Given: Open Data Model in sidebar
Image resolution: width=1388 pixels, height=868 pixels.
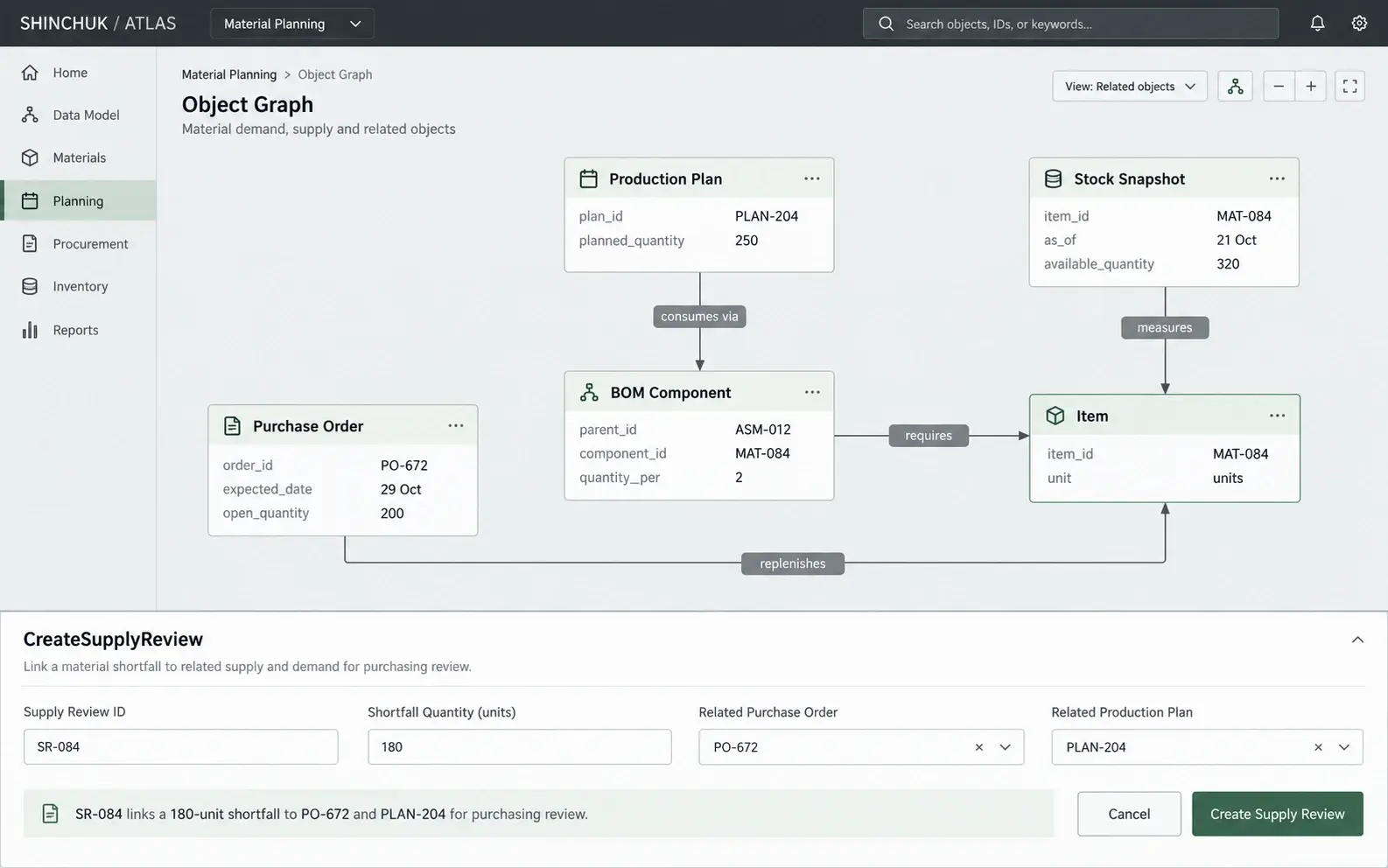Looking at the screenshot, I should (78, 115).
